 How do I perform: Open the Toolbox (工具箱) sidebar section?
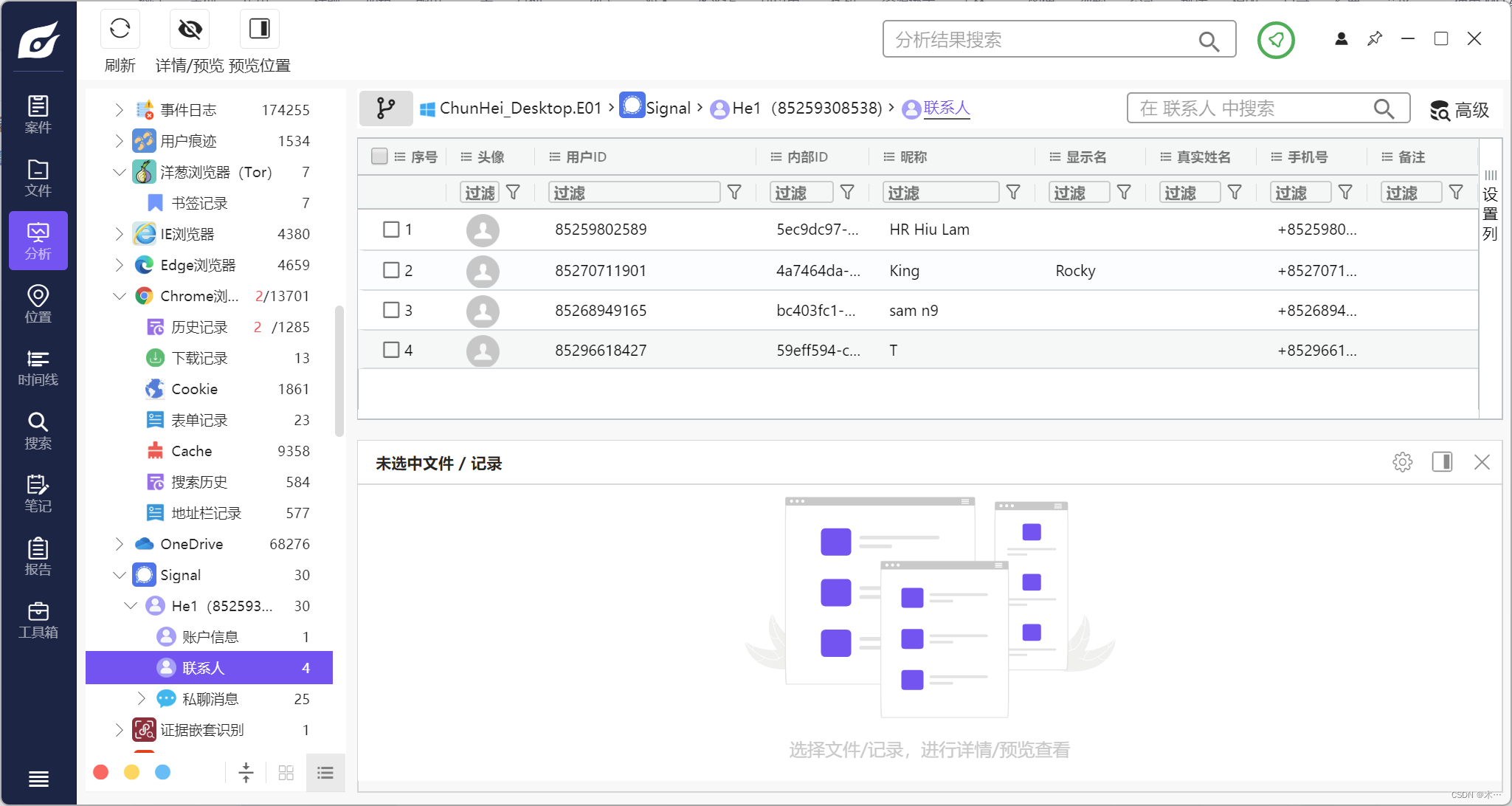pos(38,620)
